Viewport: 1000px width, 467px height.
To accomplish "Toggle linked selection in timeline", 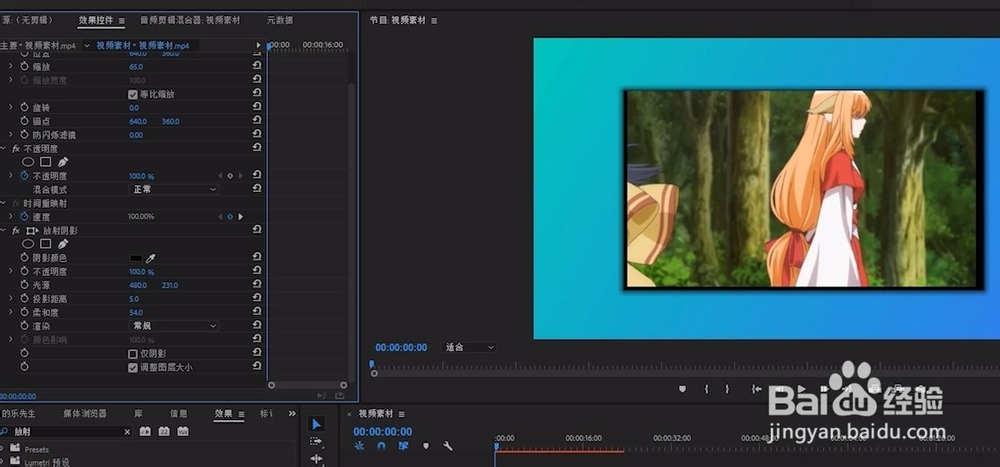I will click(x=403, y=446).
